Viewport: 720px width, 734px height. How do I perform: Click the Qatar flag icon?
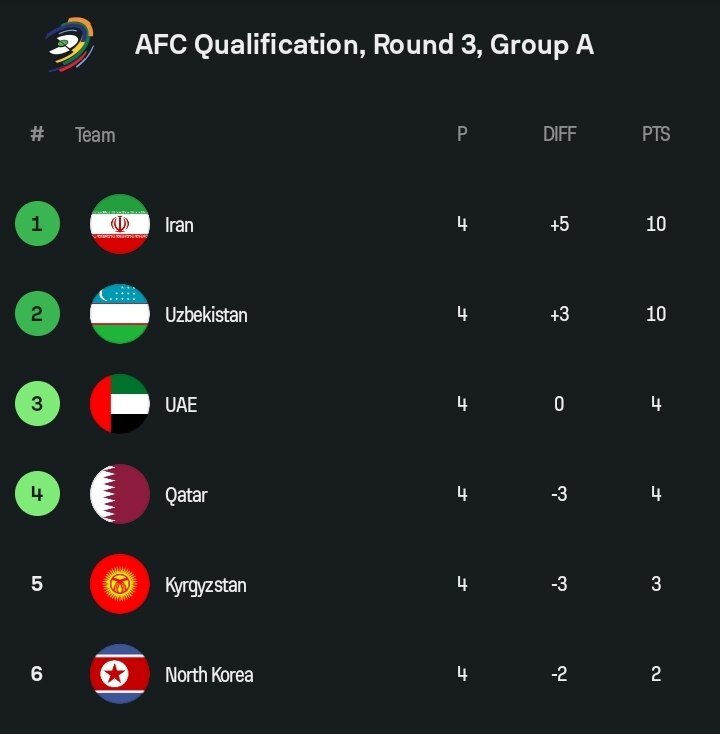[x=120, y=494]
